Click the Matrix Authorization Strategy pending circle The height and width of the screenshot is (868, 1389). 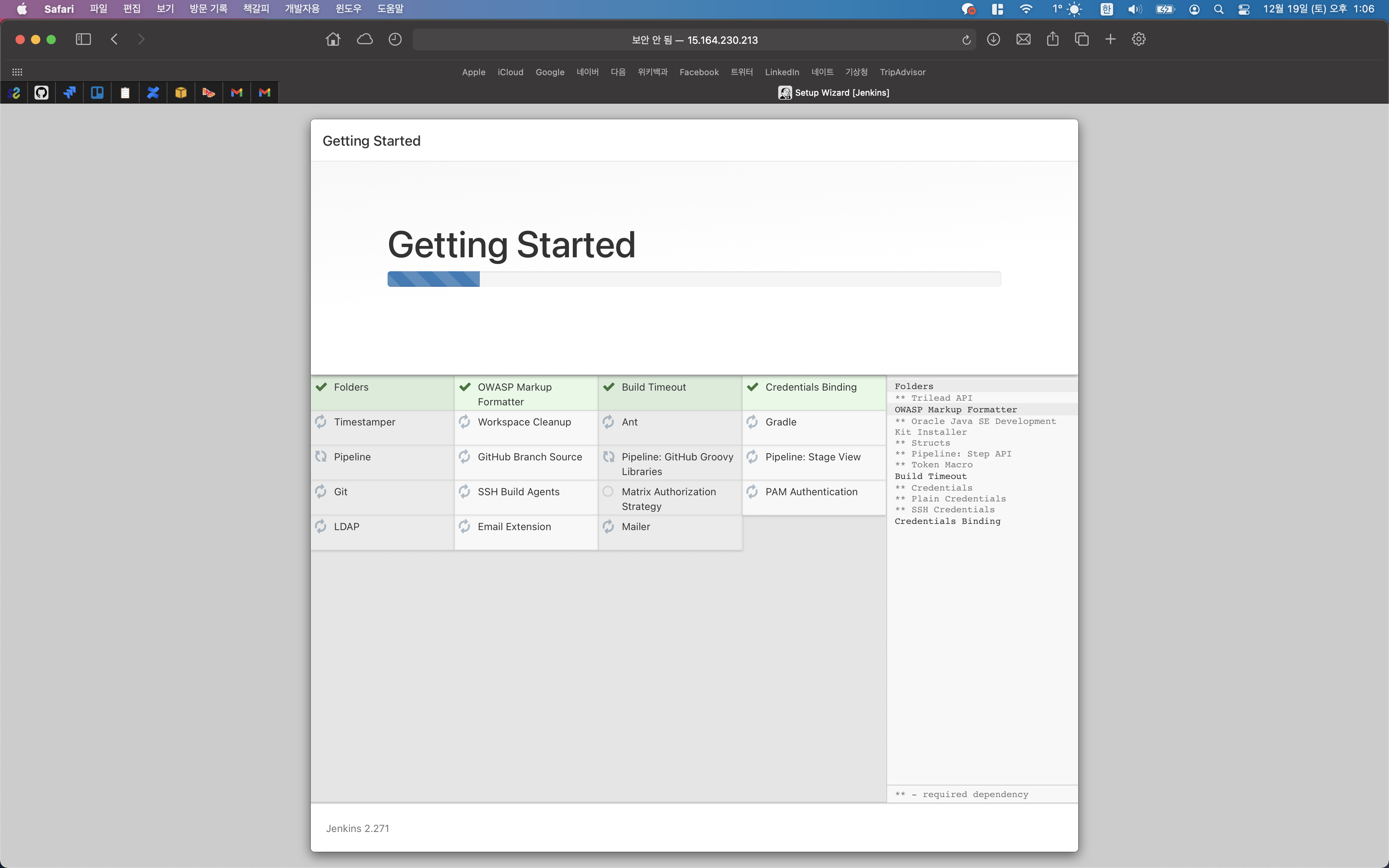pos(608,491)
